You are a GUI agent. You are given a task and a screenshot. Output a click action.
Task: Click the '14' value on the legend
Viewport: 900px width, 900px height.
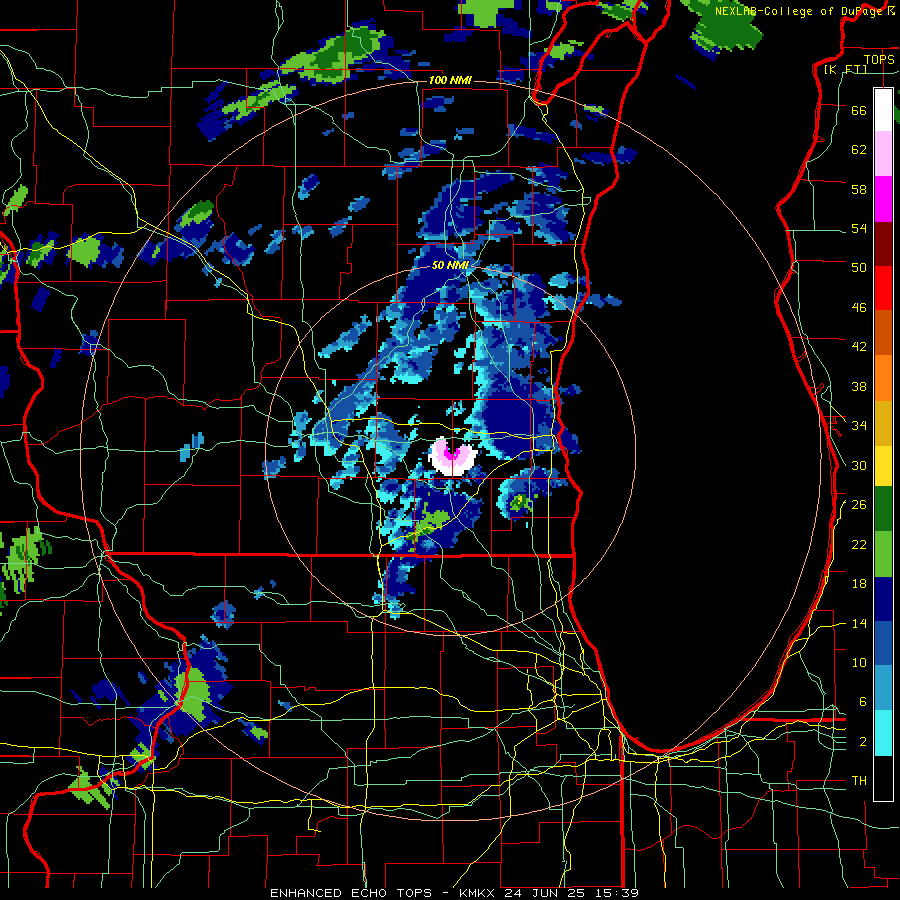click(x=859, y=624)
